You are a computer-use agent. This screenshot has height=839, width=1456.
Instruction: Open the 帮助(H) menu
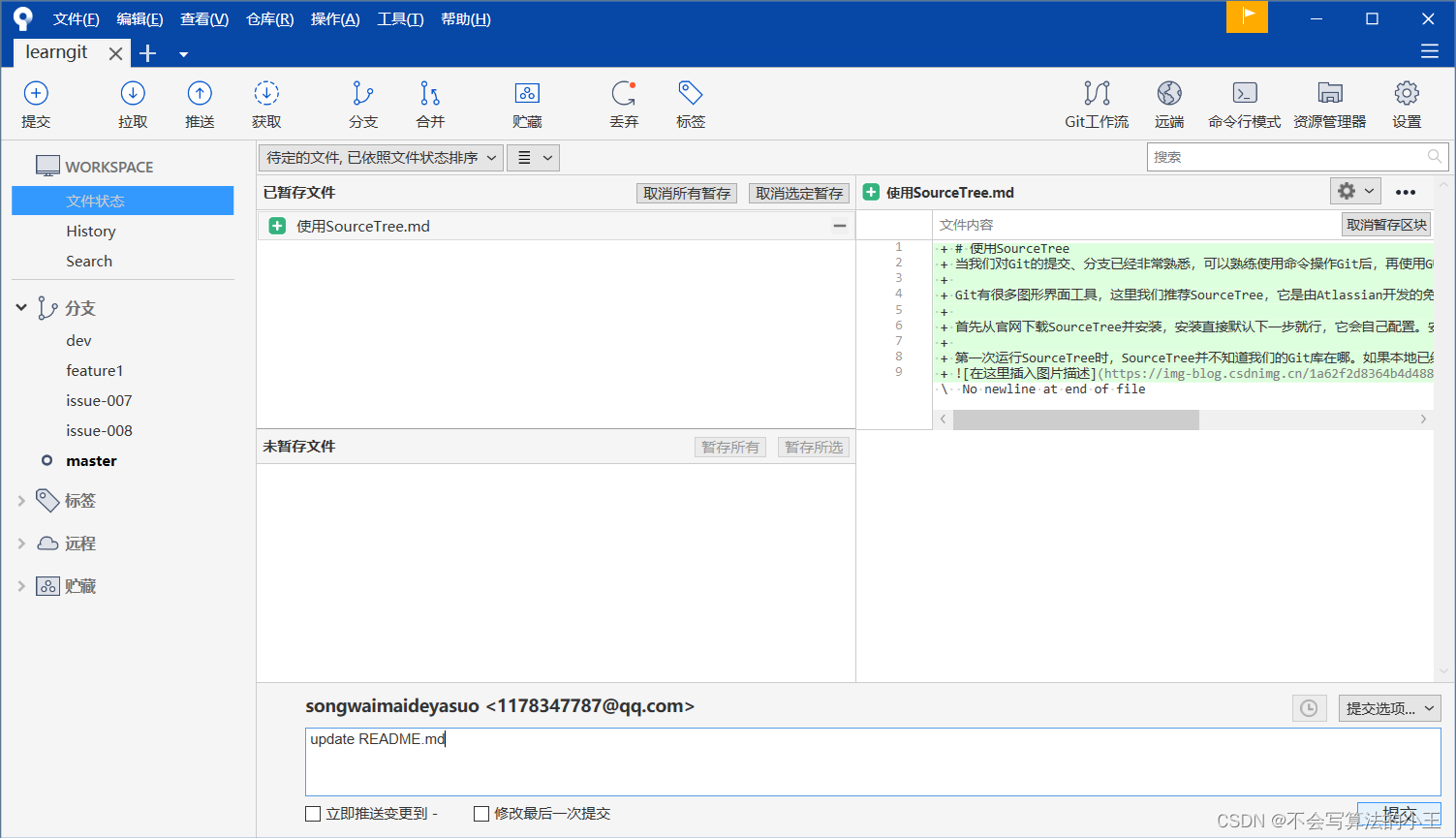pyautogui.click(x=466, y=19)
